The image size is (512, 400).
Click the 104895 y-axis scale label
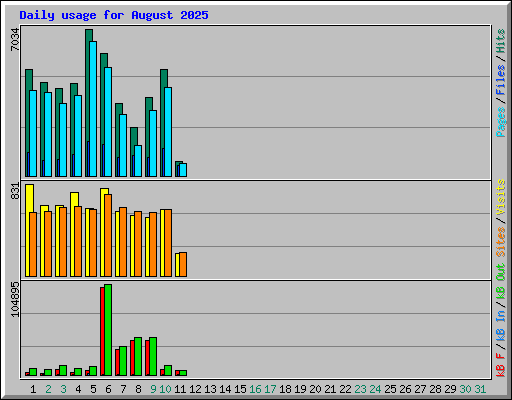point(15,299)
